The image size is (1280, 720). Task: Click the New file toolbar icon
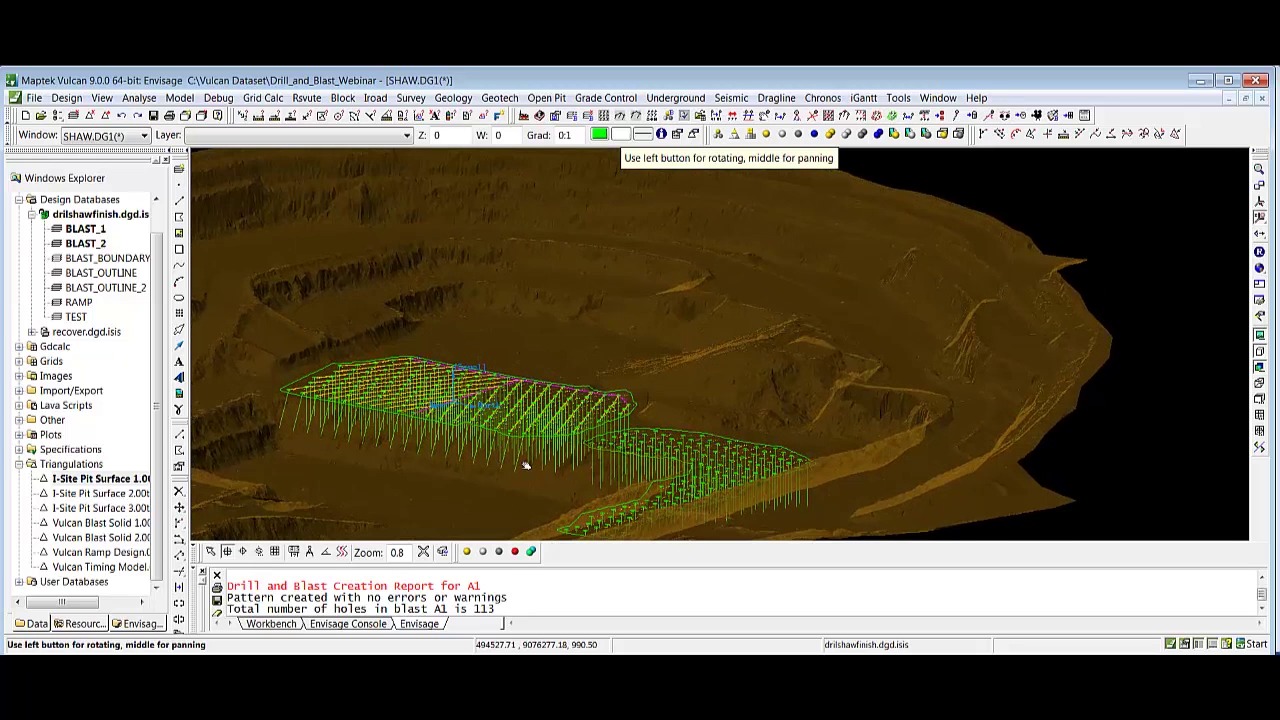pos(25,116)
